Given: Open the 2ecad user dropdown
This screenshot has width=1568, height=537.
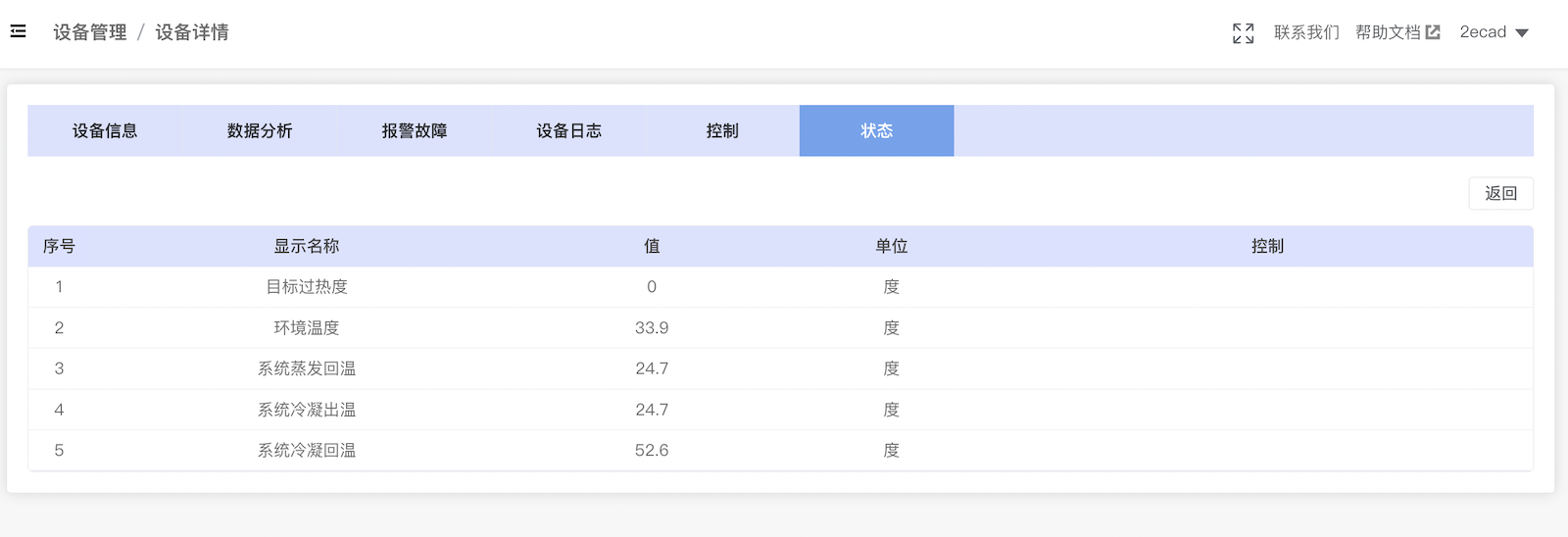Looking at the screenshot, I should [x=1494, y=32].
